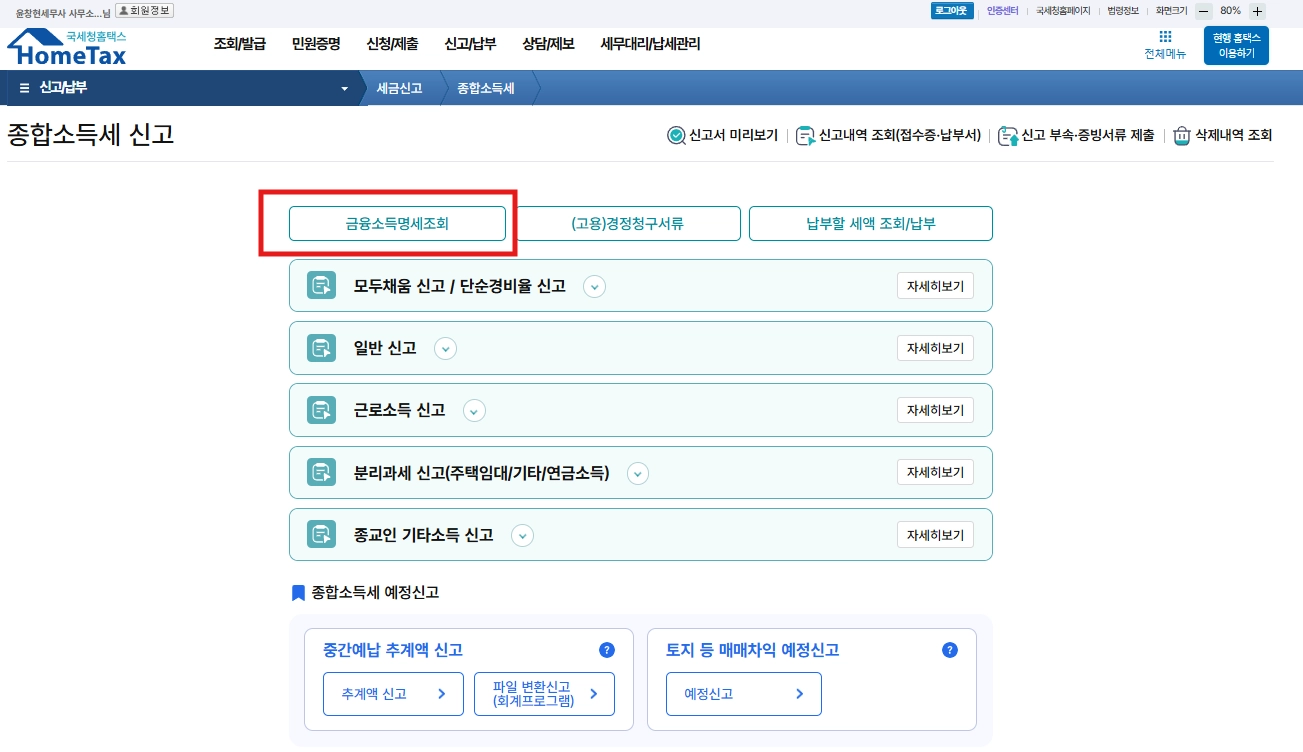Open the 세무대리/납세관리 menu

click(x=650, y=44)
